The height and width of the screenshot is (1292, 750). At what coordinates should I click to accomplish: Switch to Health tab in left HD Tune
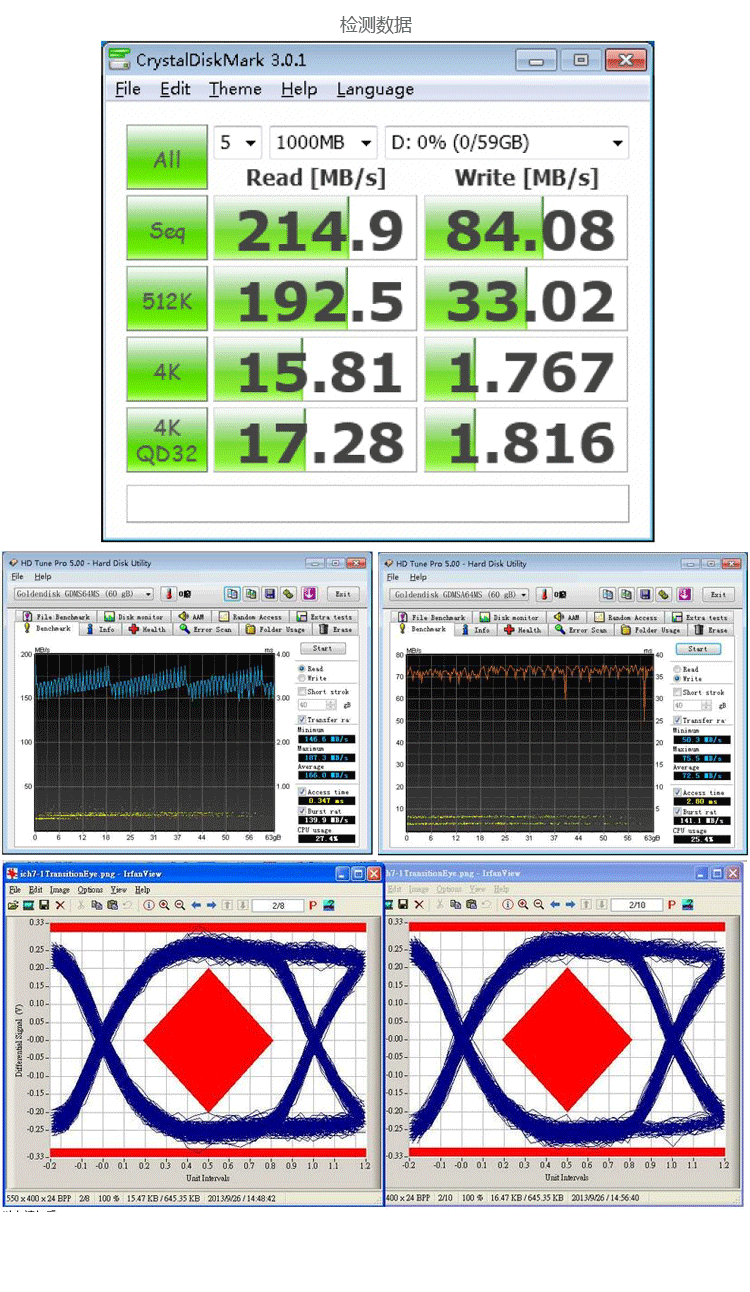[149, 630]
